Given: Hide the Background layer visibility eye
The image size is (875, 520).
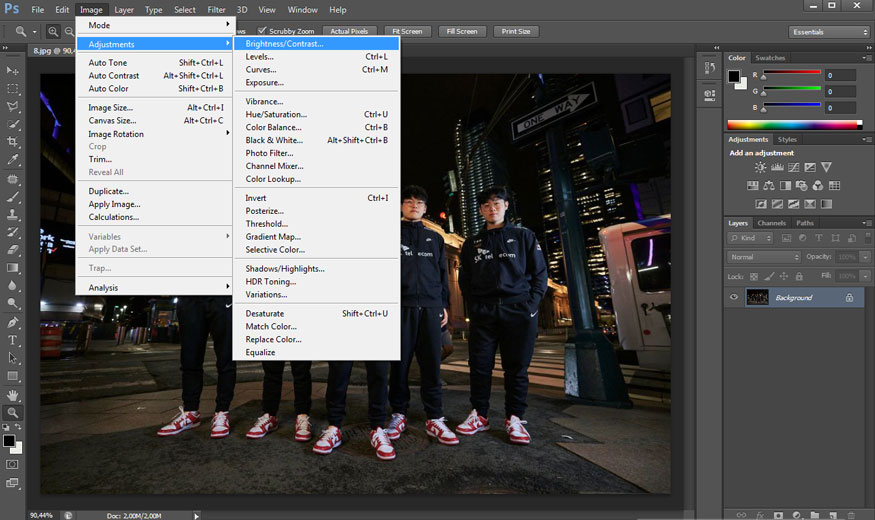Looking at the screenshot, I should pyautogui.click(x=734, y=297).
